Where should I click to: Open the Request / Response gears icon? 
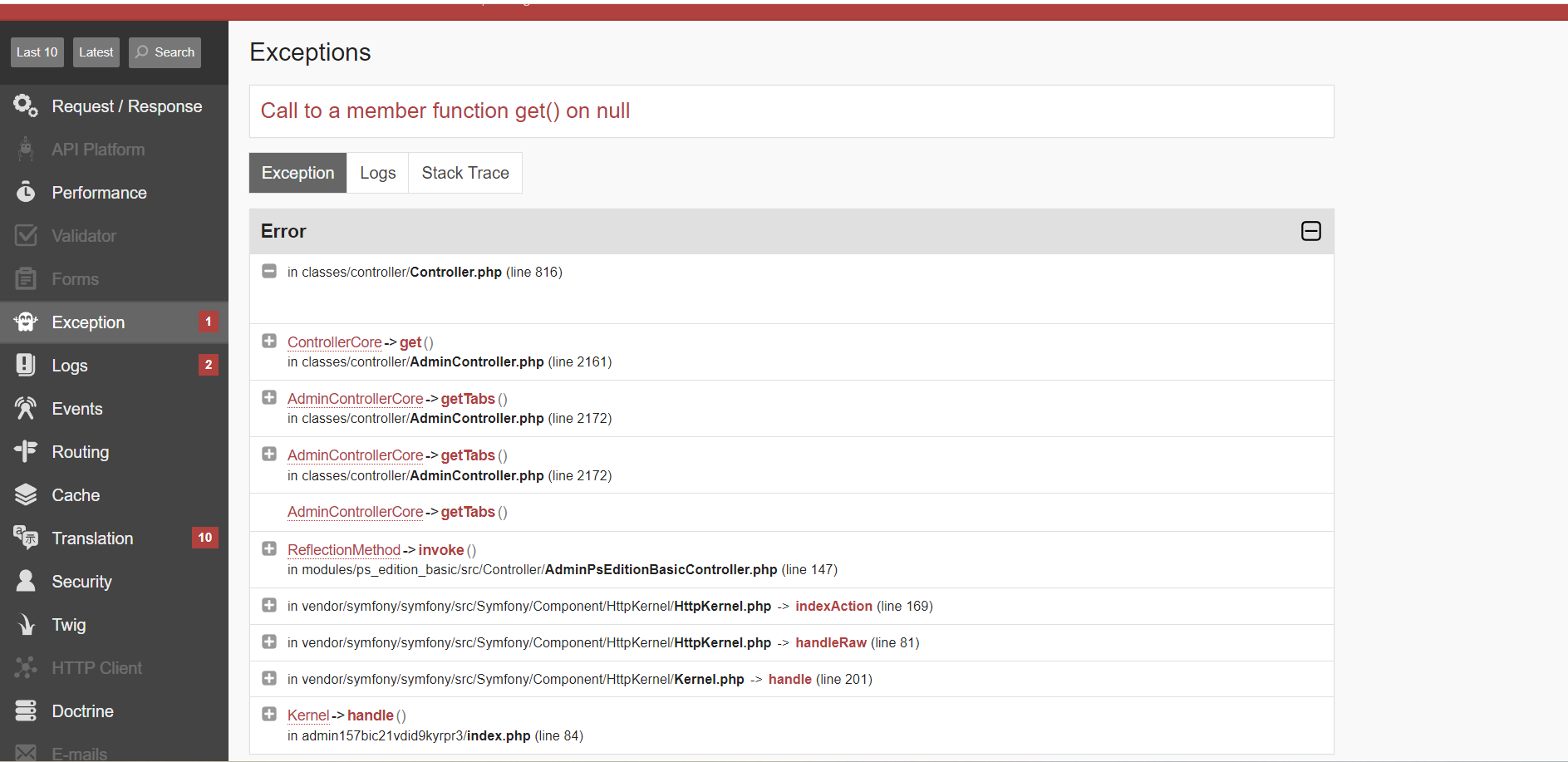coord(26,106)
